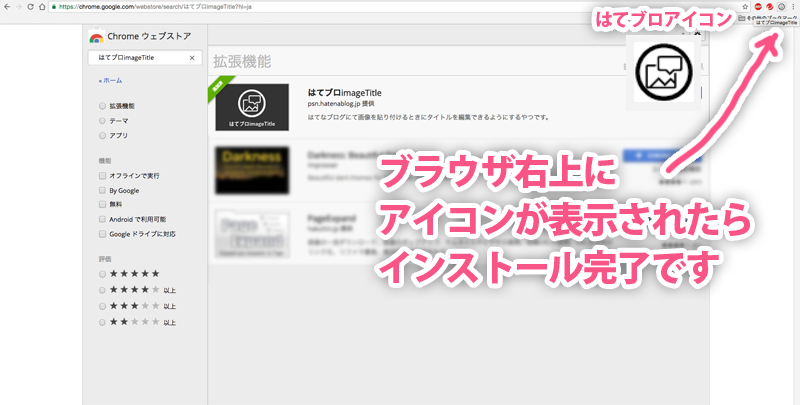
Task: Check the Google ドライブに対応 checkbox
Action: pos(102,234)
